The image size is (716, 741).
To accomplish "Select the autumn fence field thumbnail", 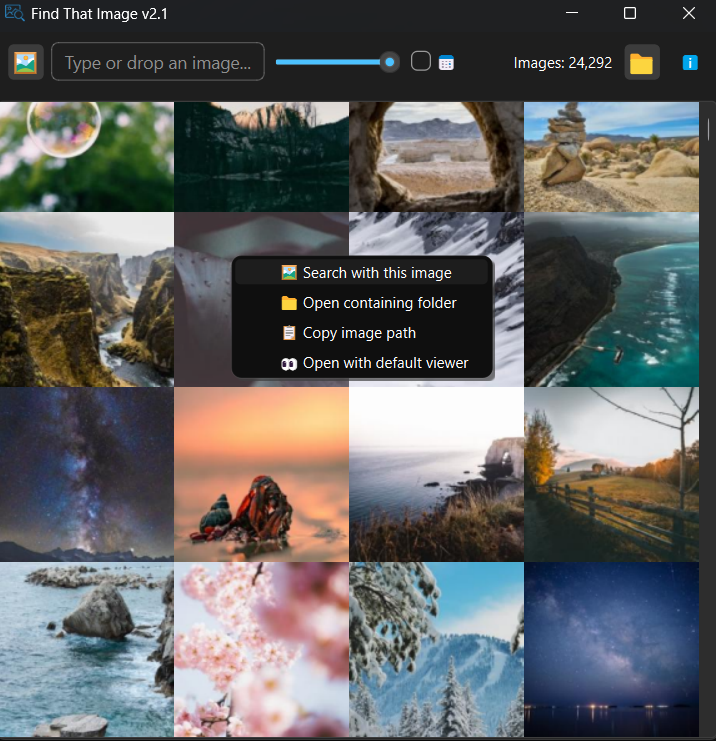I will pos(612,474).
